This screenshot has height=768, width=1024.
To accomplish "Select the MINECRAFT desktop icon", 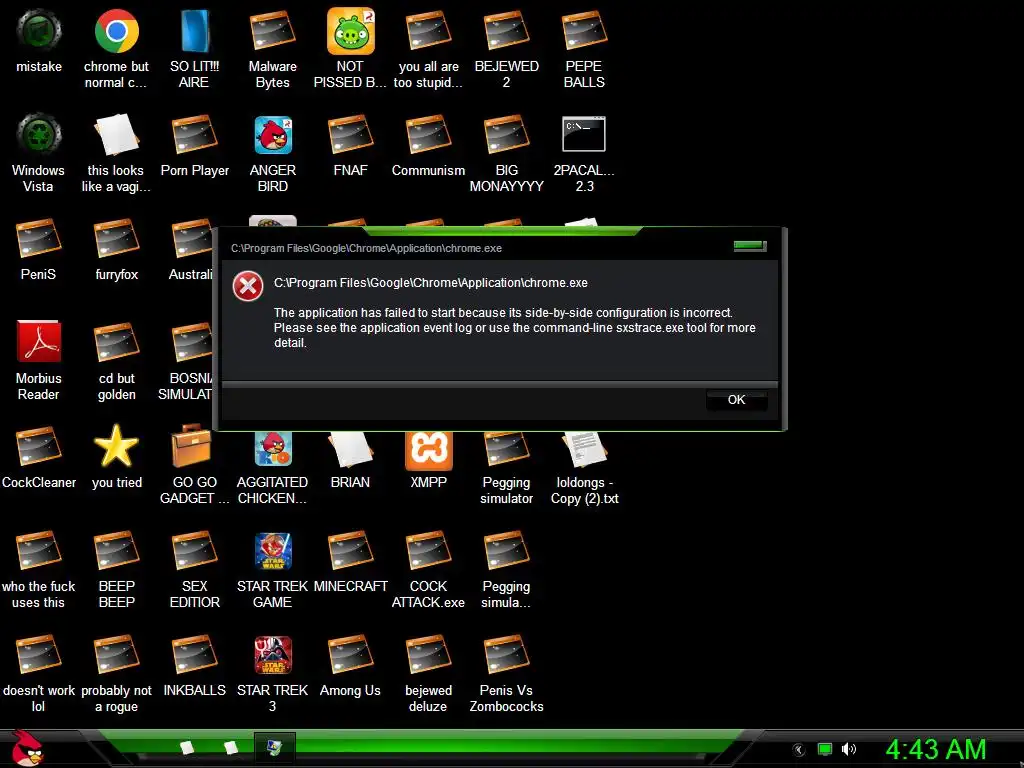I will tap(351, 560).
